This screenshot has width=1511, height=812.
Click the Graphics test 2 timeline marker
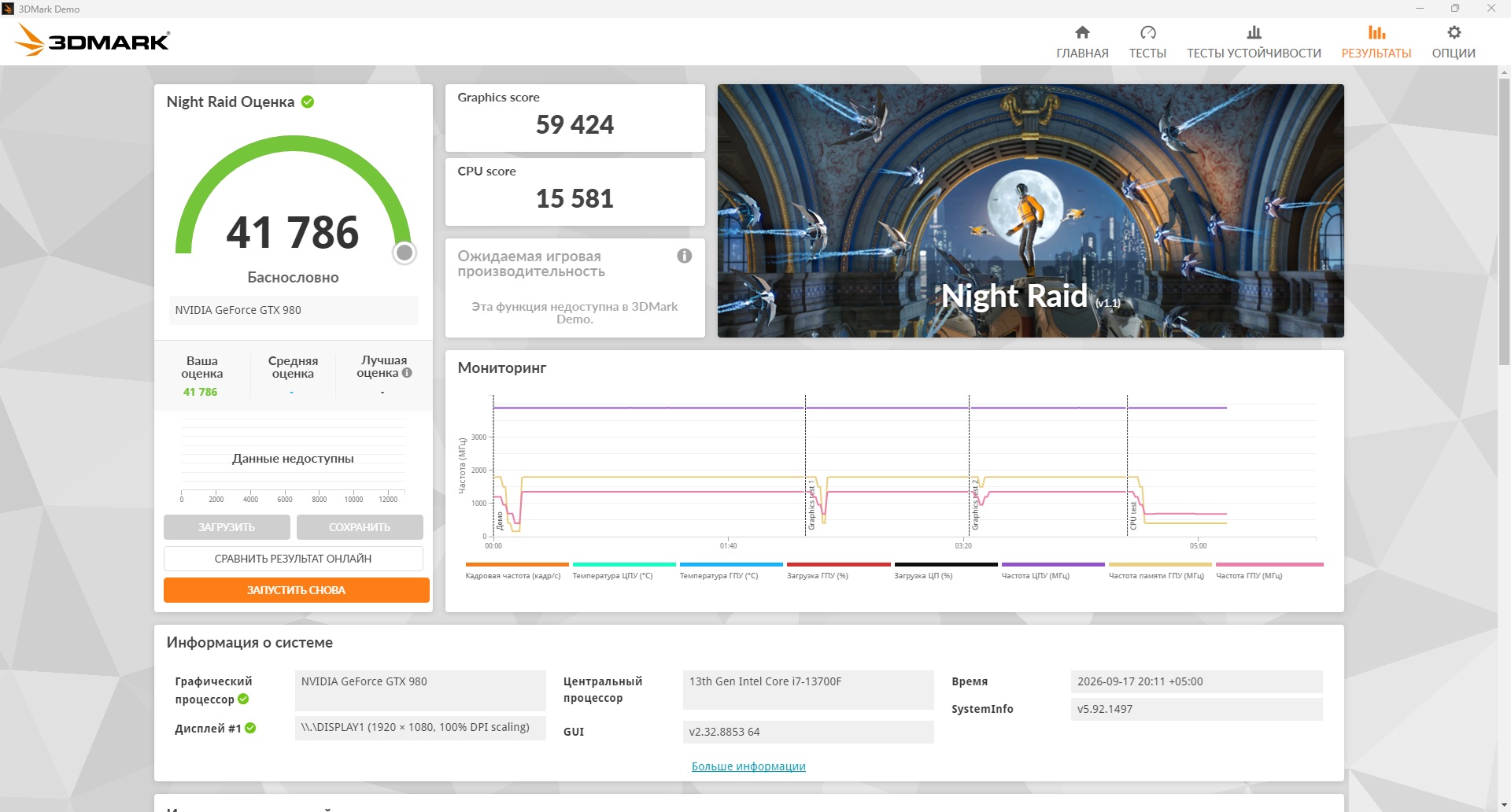975,504
